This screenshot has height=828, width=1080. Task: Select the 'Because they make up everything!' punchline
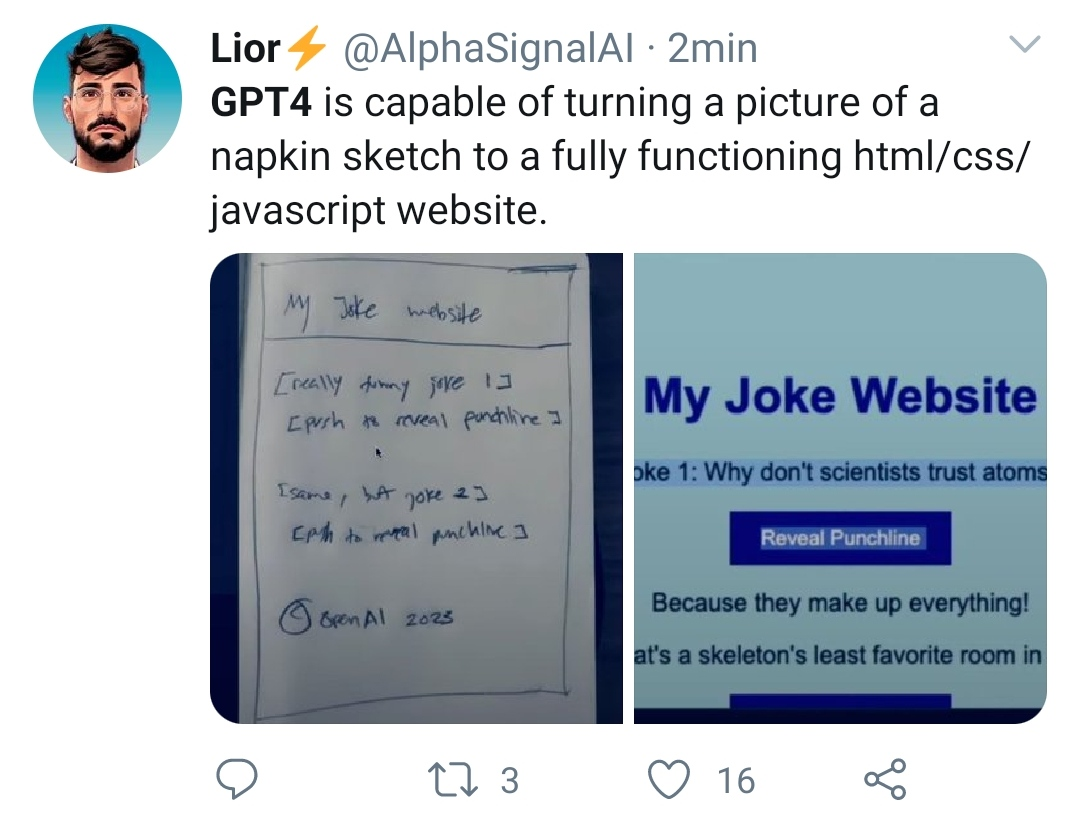pos(840,604)
